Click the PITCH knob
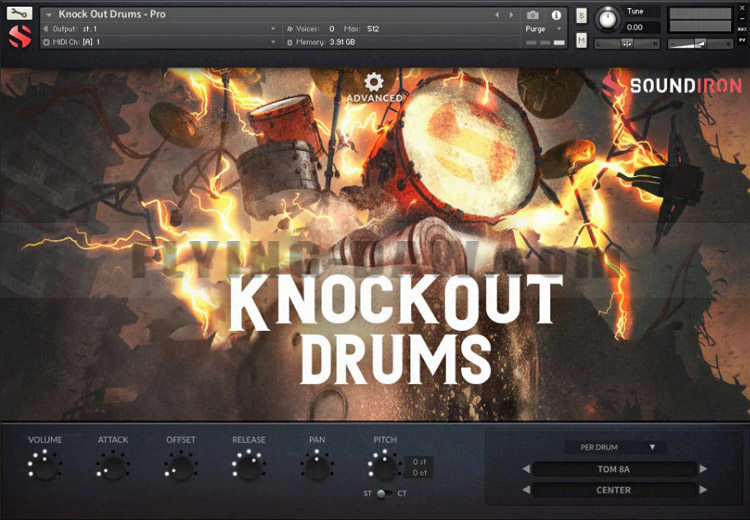 [385, 468]
